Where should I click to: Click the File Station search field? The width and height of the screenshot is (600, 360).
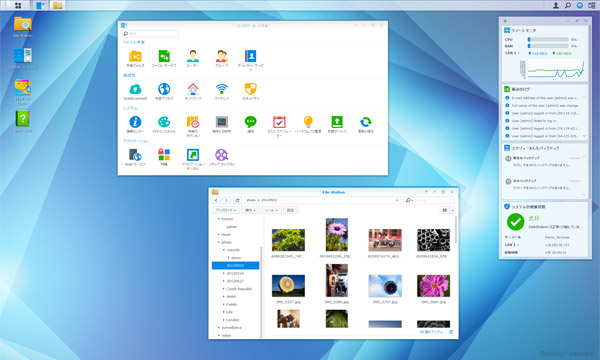(429, 200)
